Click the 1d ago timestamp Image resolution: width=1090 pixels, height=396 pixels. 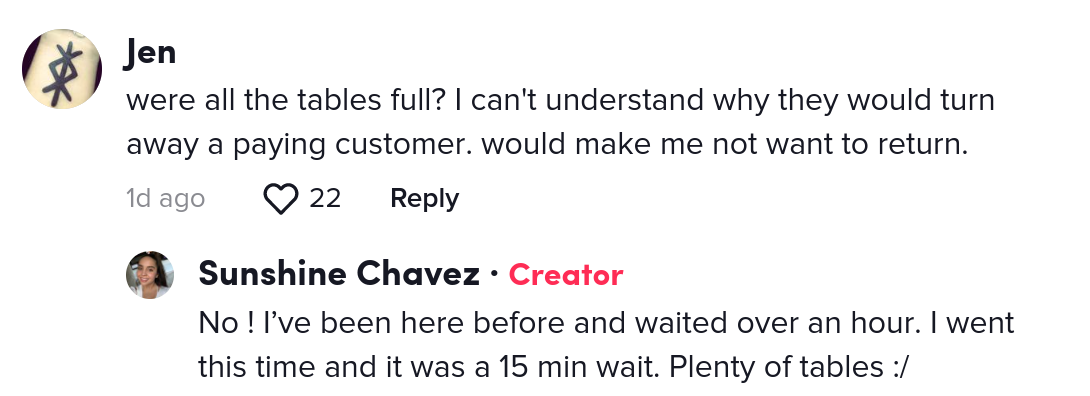pos(165,199)
